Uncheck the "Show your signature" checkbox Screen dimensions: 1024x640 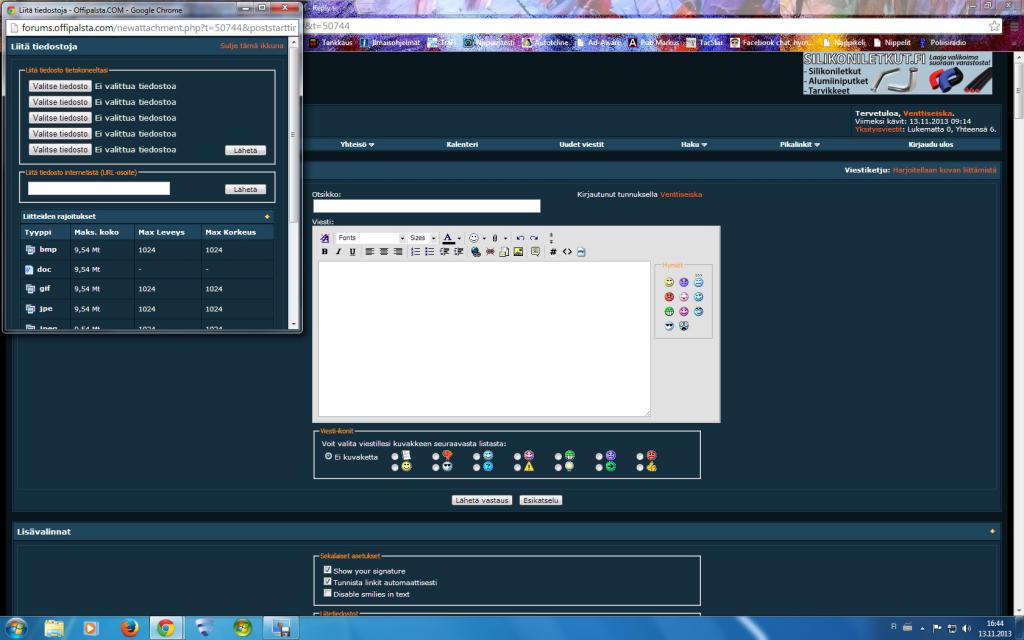point(327,570)
